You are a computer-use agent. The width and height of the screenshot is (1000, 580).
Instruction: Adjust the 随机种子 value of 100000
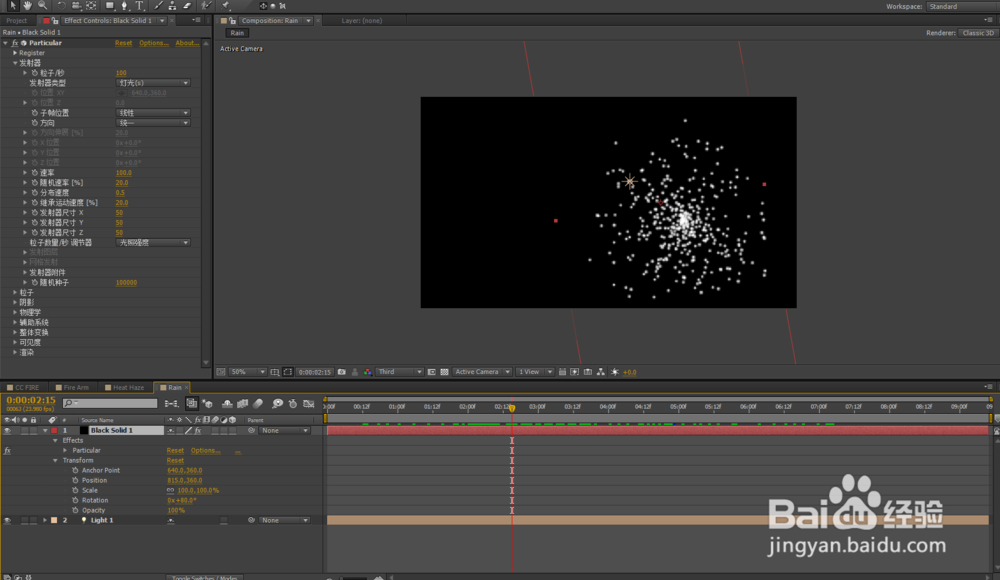(125, 283)
